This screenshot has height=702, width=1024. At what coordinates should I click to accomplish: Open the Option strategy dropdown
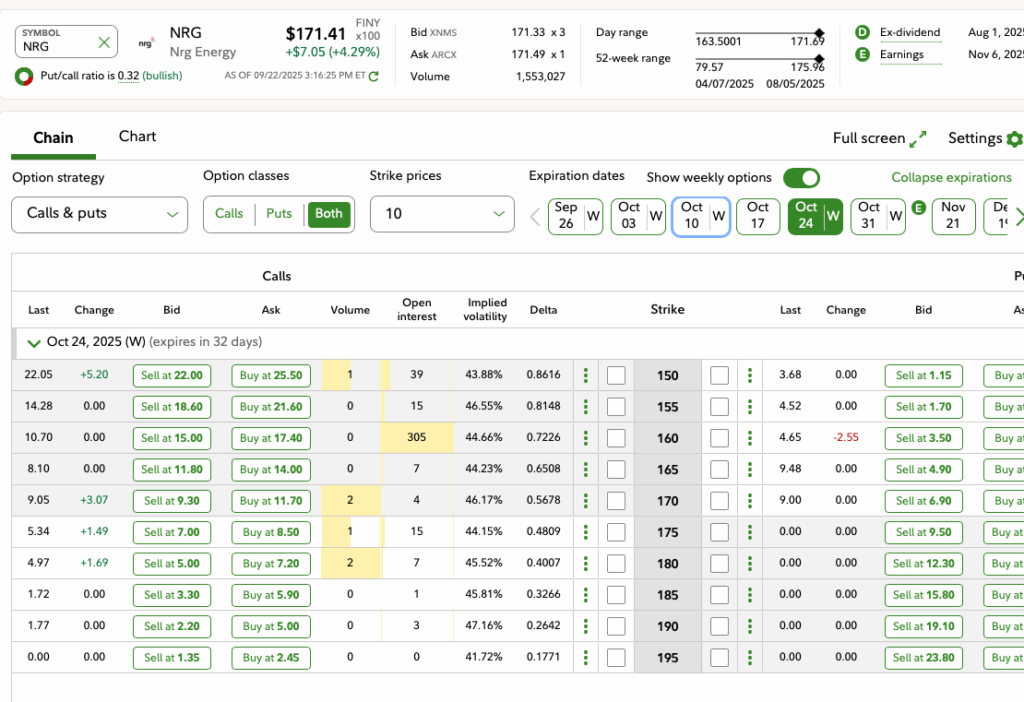coord(99,214)
